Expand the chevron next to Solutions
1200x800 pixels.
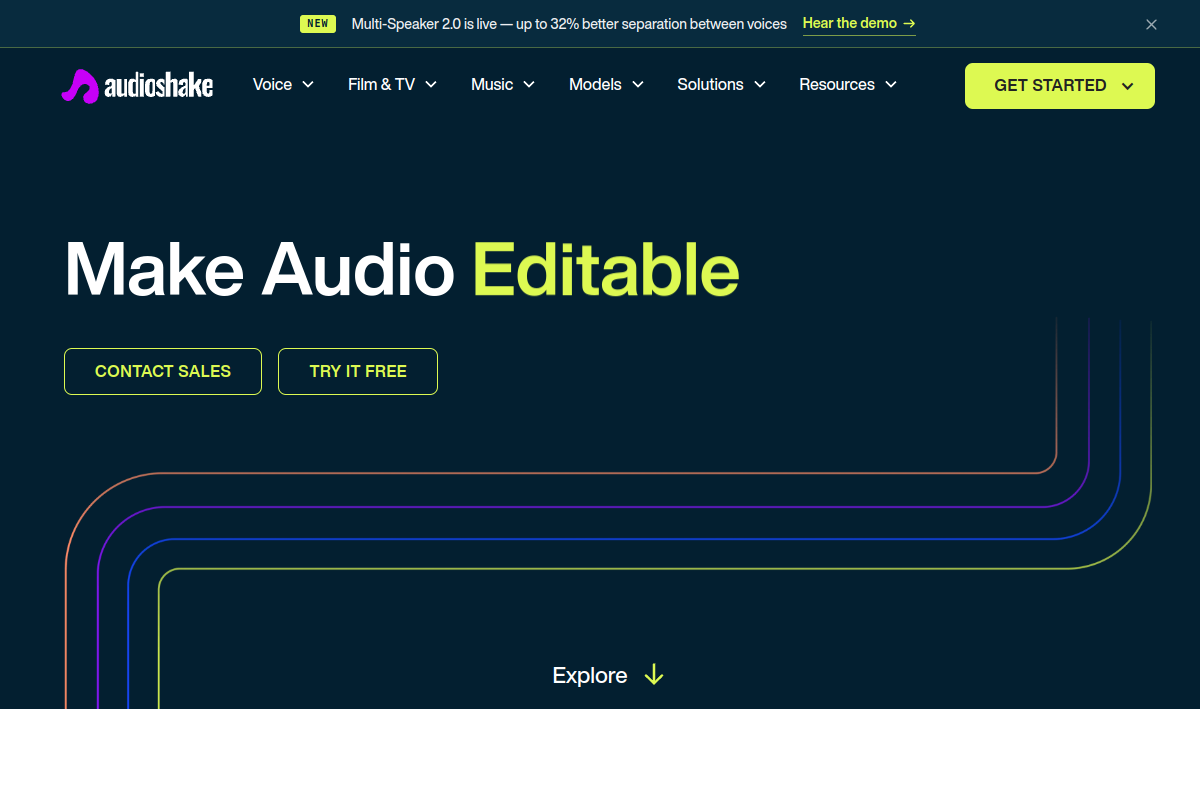point(760,85)
